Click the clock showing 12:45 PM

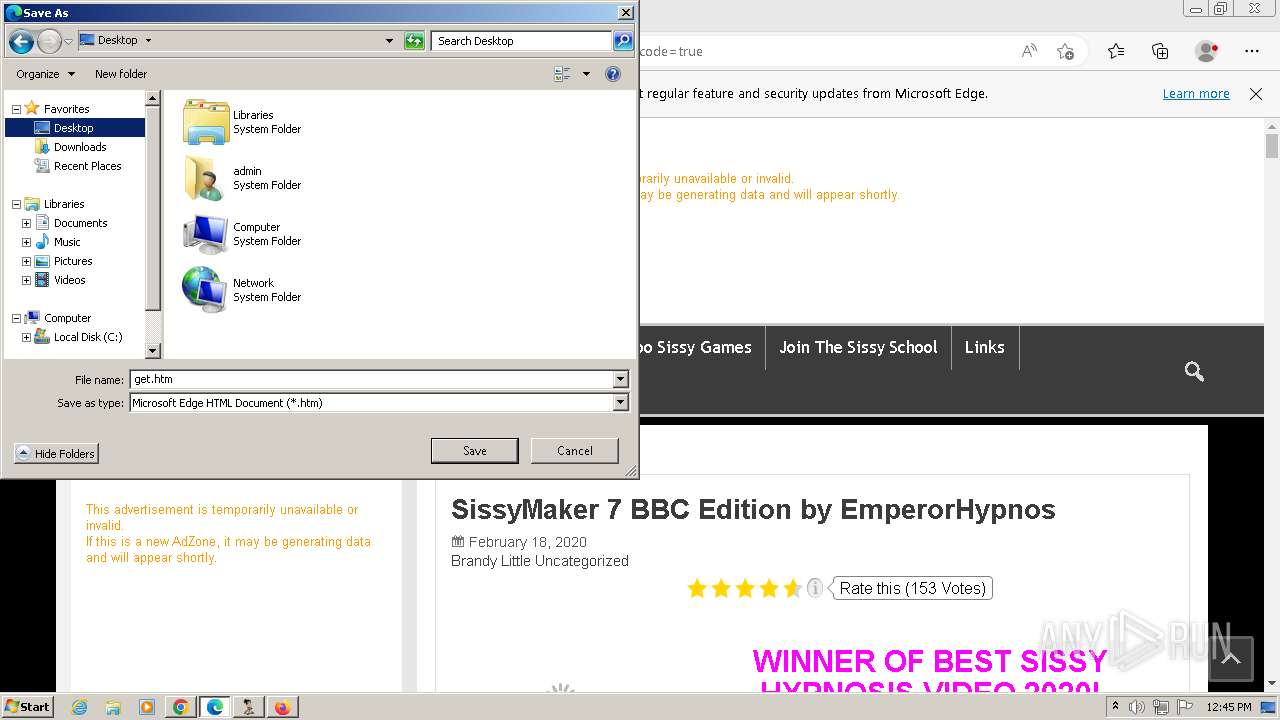point(1229,707)
